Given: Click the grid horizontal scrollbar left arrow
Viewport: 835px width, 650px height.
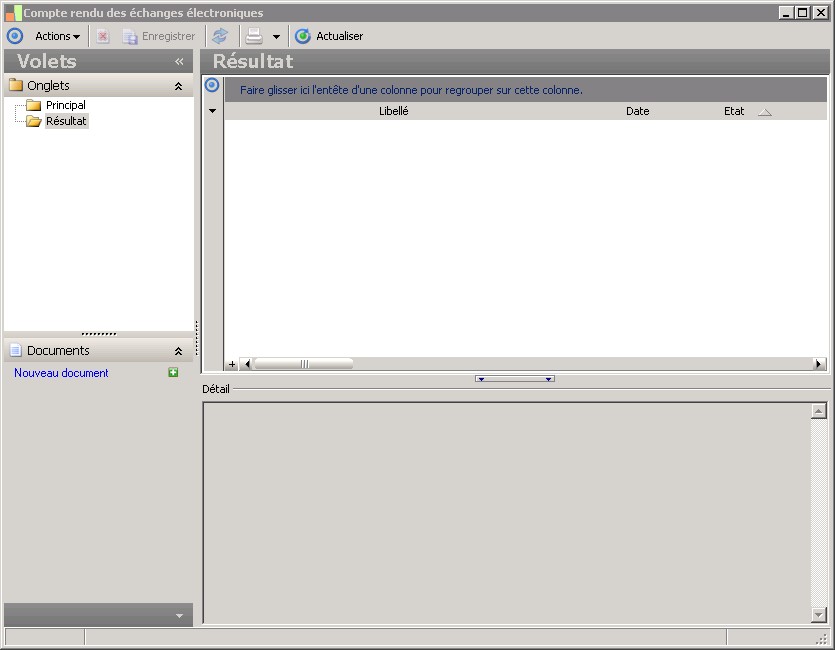Looking at the screenshot, I should [247, 365].
